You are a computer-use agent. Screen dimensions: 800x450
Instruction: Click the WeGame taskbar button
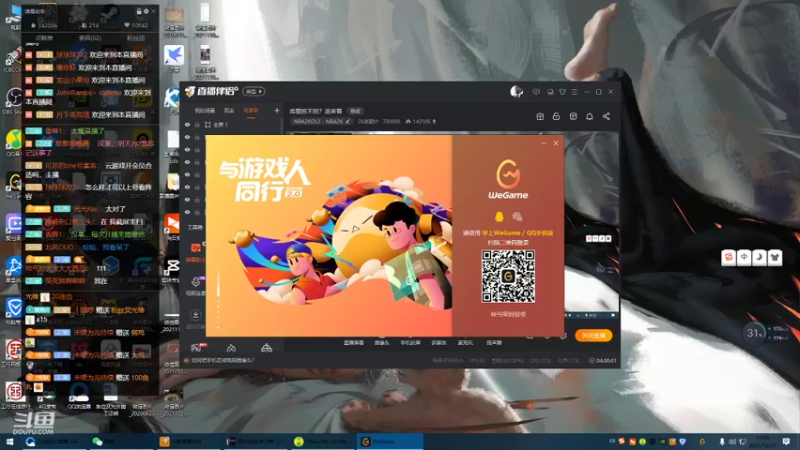pos(390,442)
